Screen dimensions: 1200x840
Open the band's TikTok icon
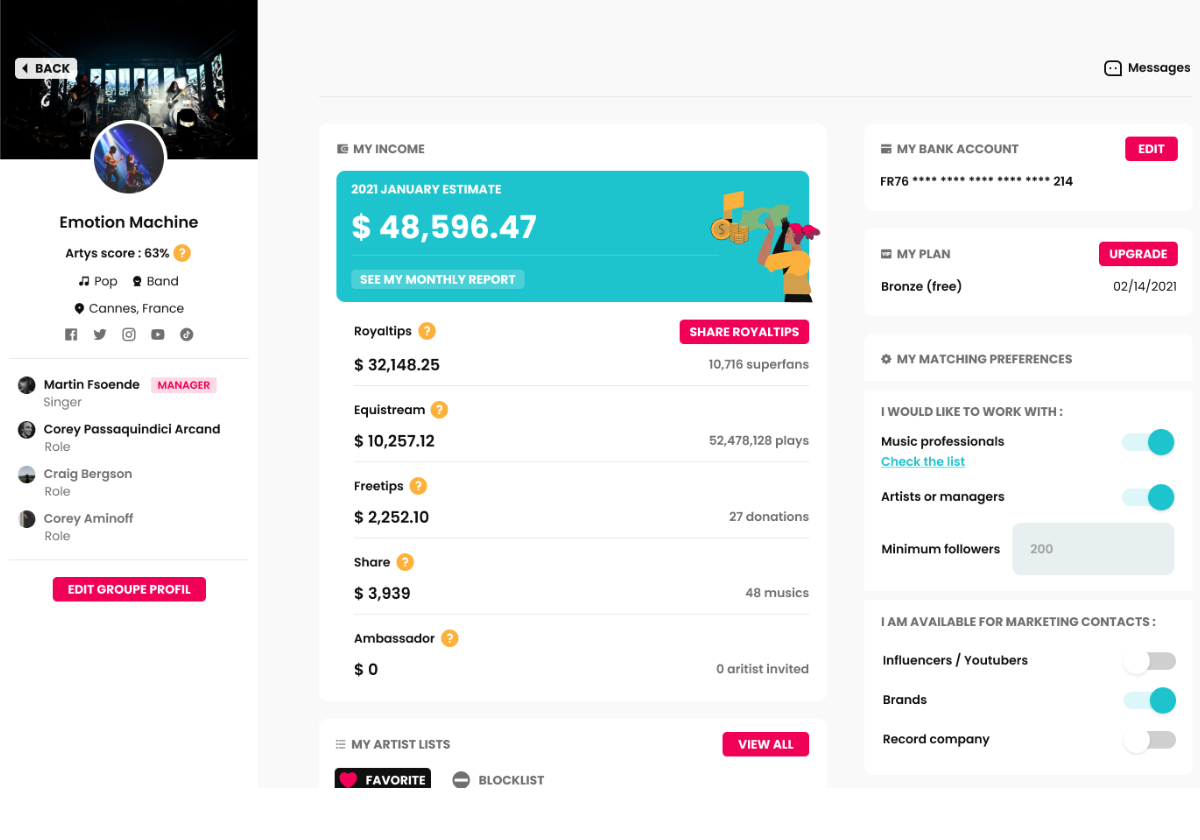(x=187, y=335)
